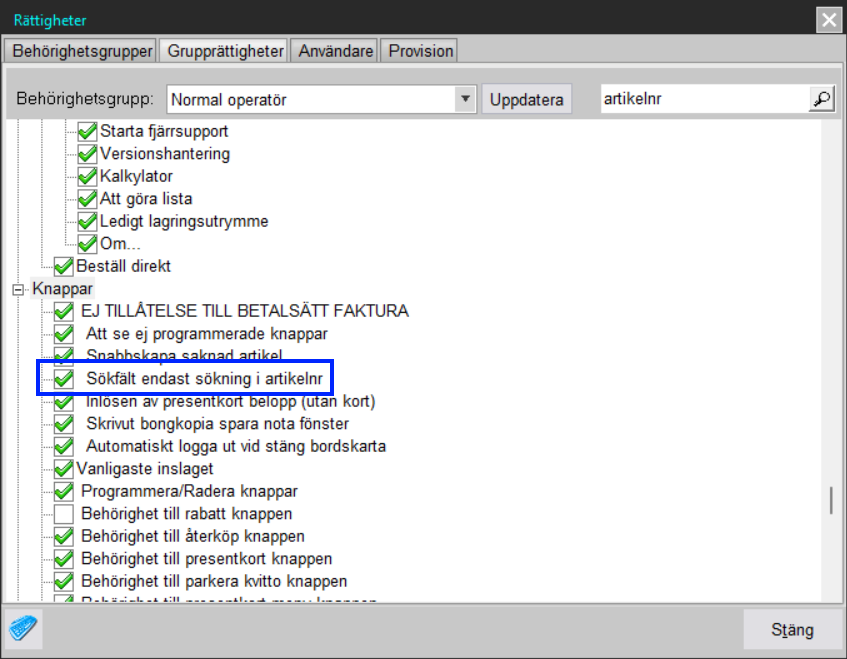Collapse the Knappar tree node
This screenshot has height=659, width=847.
click(x=17, y=289)
